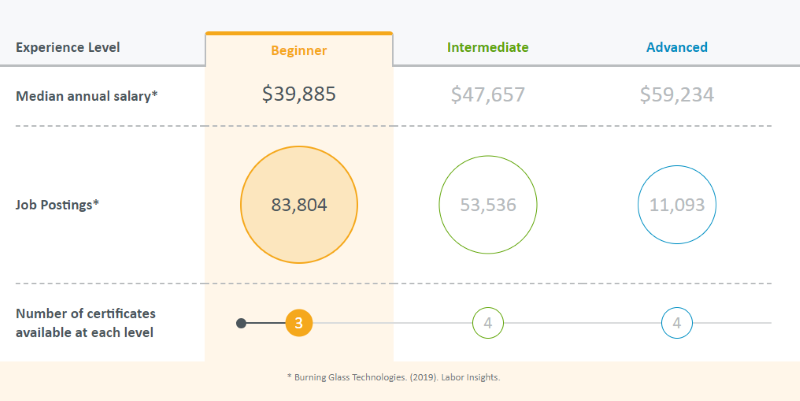800x401 pixels.
Task: Click the Median annual salary row label
Action: coord(87,96)
